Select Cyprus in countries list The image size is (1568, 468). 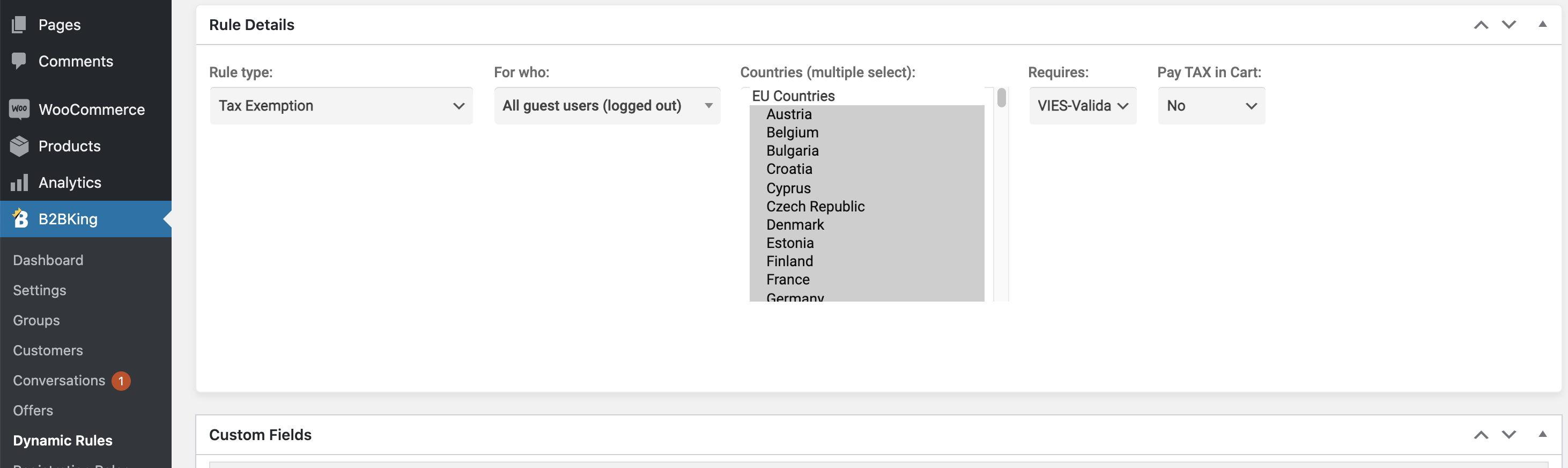tap(866, 188)
